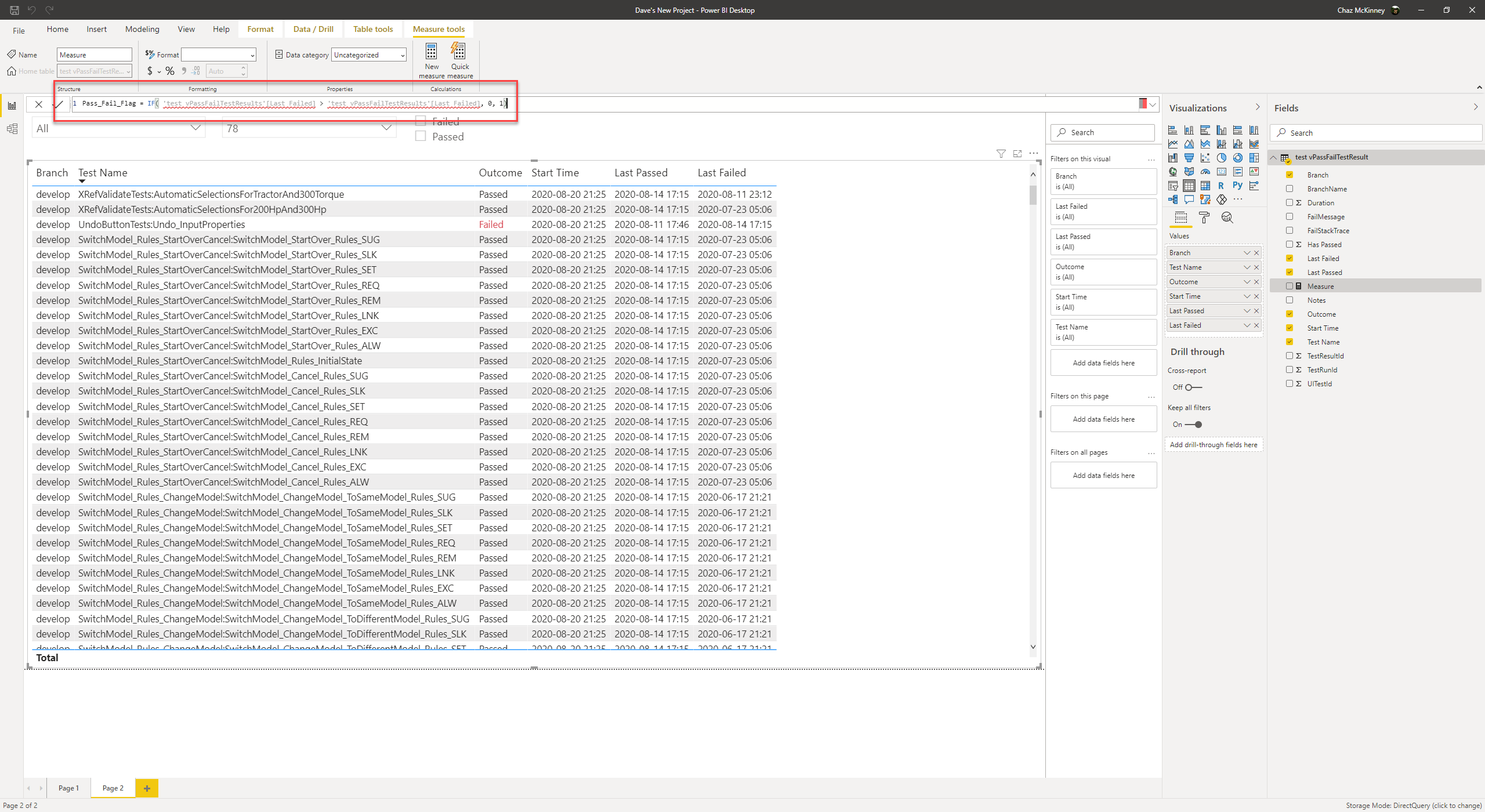1485x812 pixels.
Task: Choose the KPI visual icon
Action: pos(1254,172)
